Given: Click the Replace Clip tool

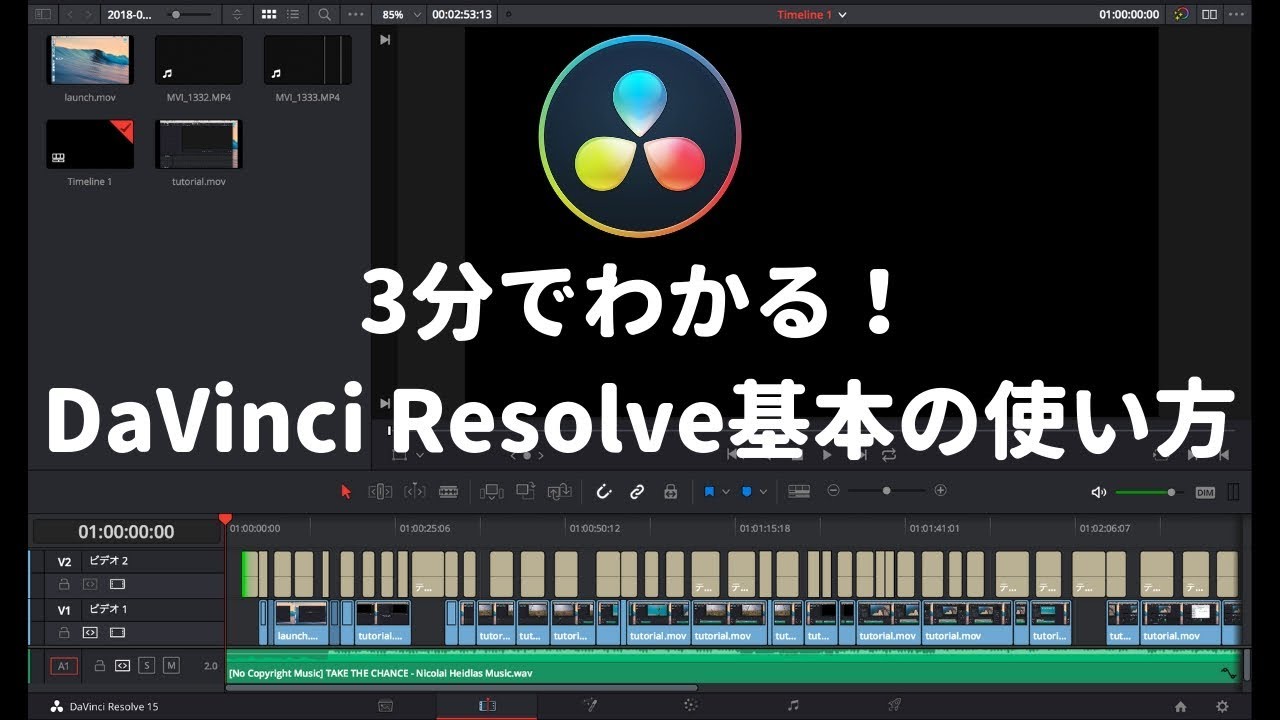Looking at the screenshot, I should (560, 491).
